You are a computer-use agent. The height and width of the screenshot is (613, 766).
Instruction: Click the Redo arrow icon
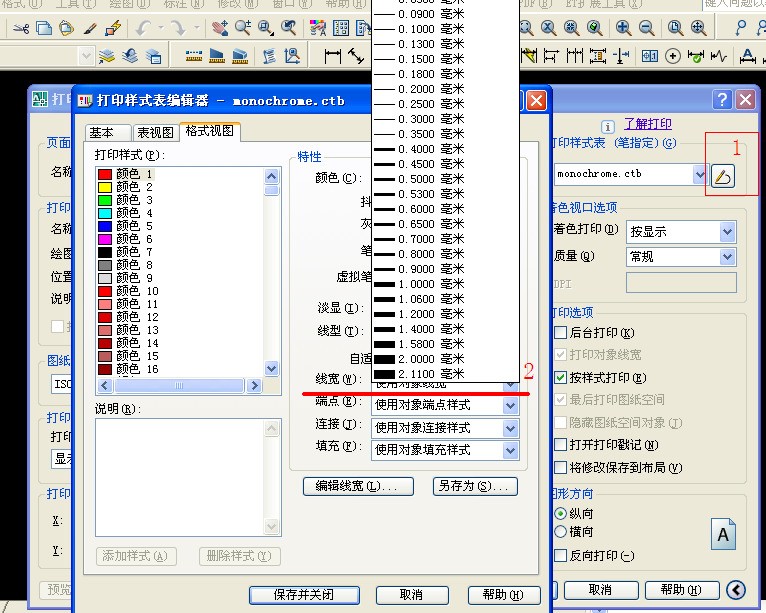(x=178, y=28)
